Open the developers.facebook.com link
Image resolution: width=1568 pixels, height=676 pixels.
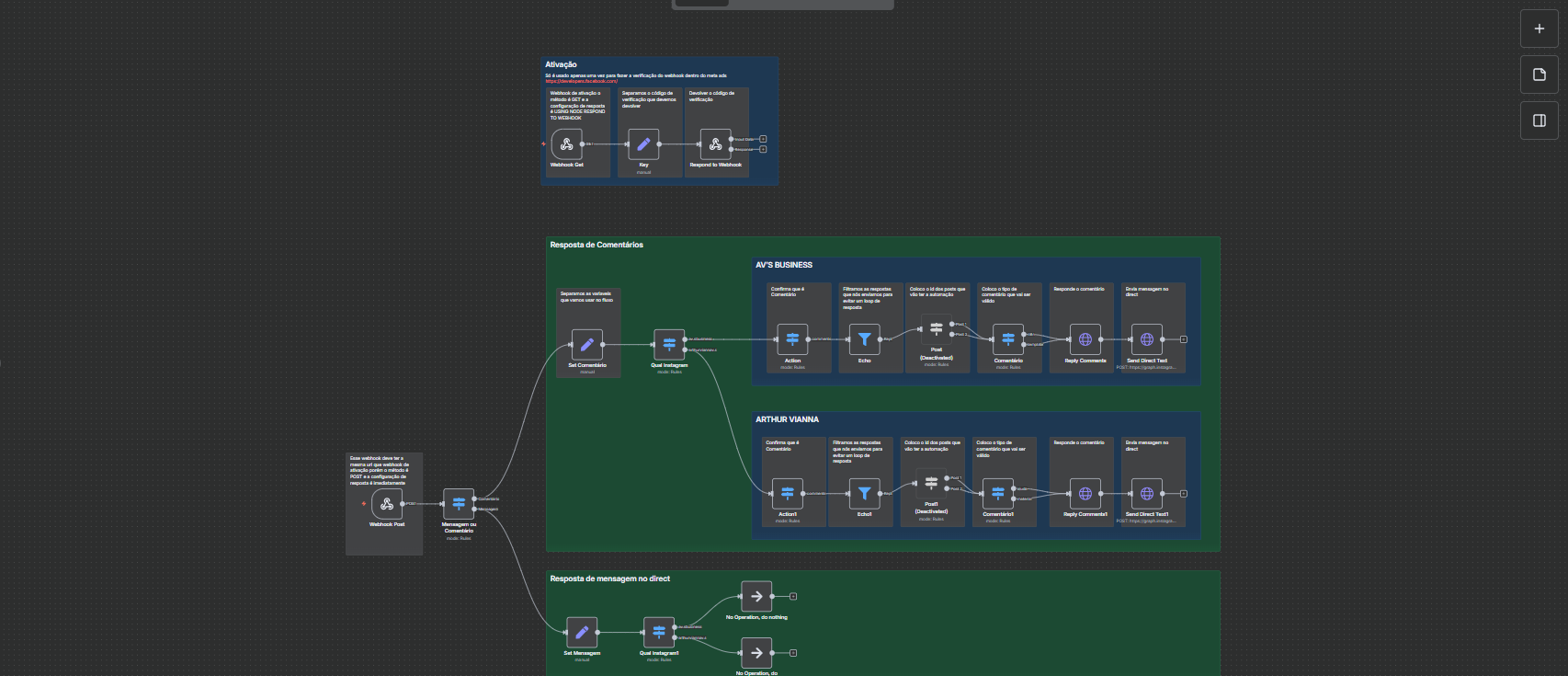coord(581,82)
